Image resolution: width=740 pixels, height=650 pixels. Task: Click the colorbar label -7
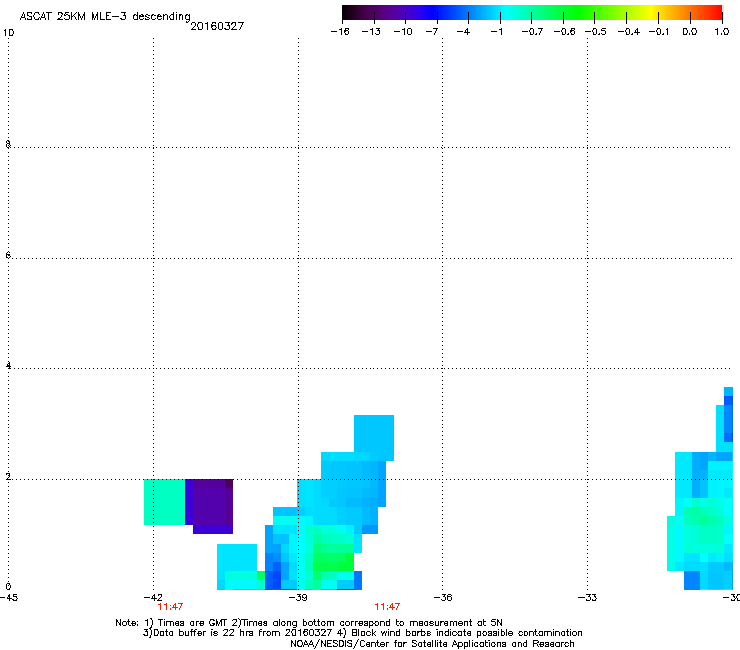point(432,32)
